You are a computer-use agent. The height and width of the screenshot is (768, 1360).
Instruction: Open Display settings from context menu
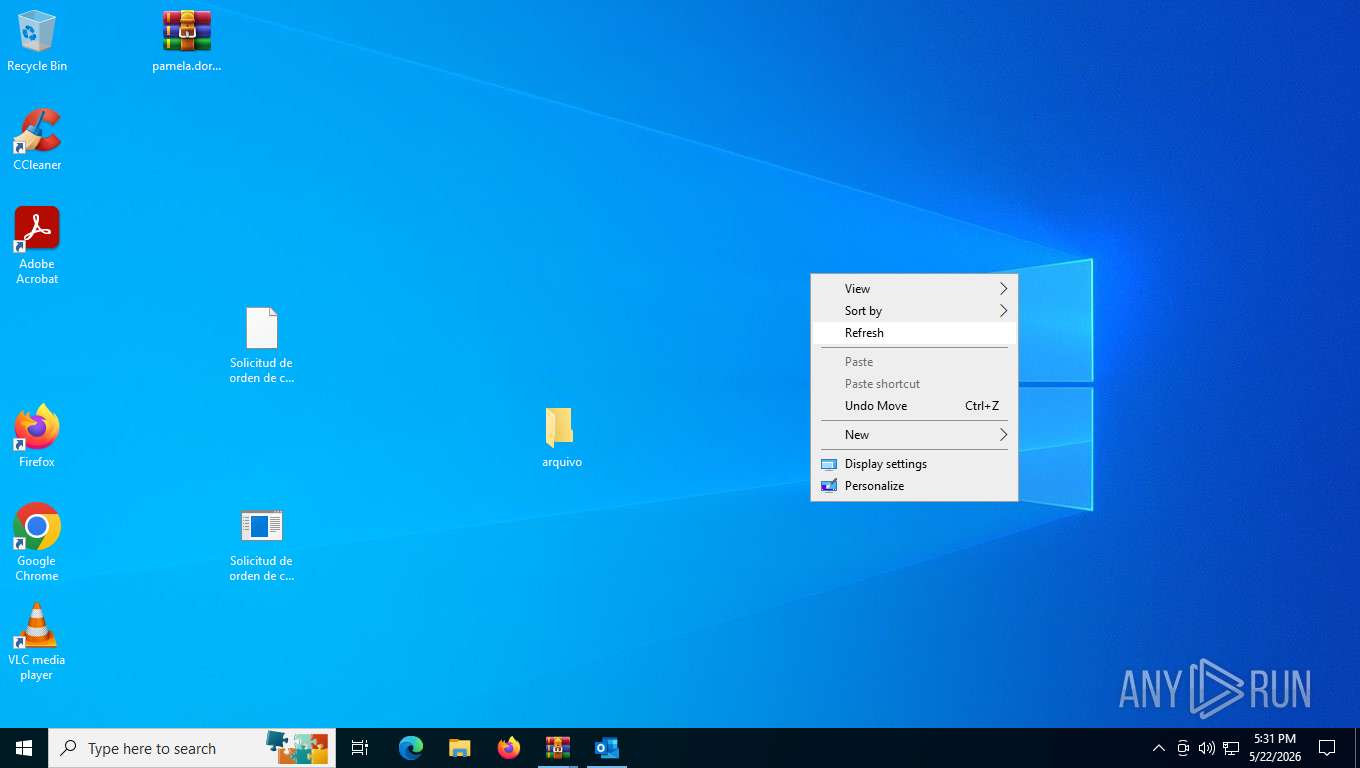tap(914, 464)
